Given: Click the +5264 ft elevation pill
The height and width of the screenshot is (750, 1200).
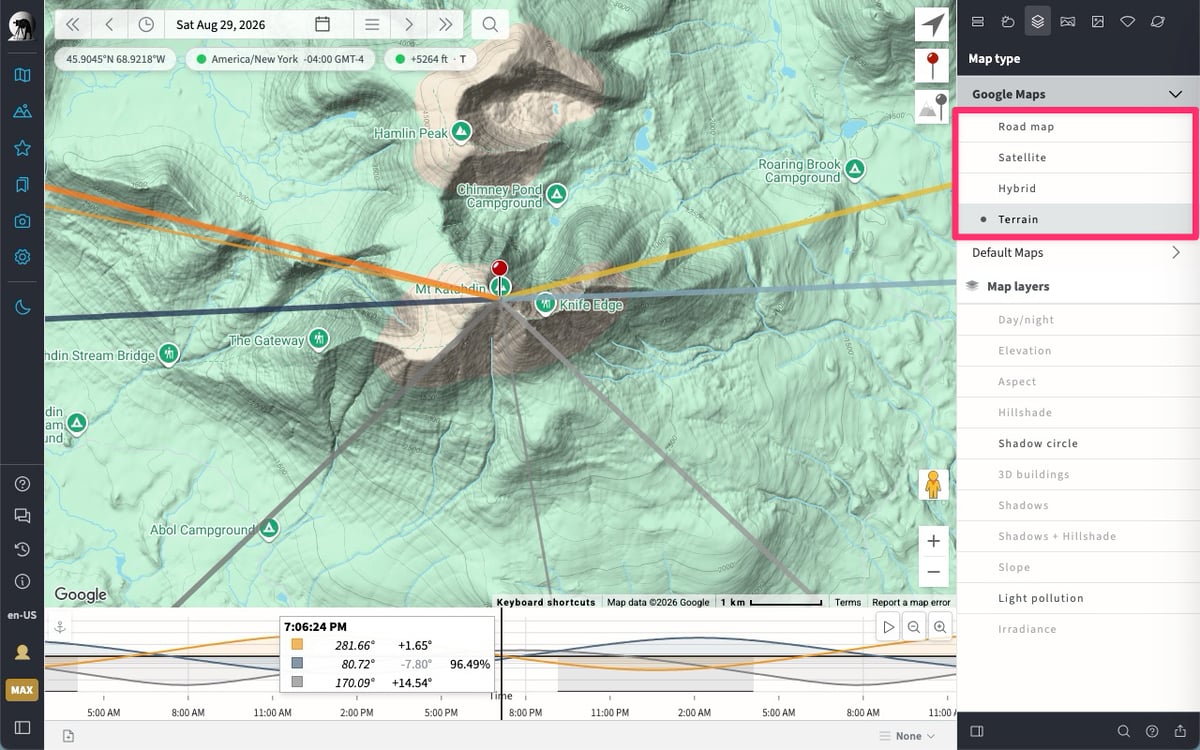Looking at the screenshot, I should (x=430, y=59).
